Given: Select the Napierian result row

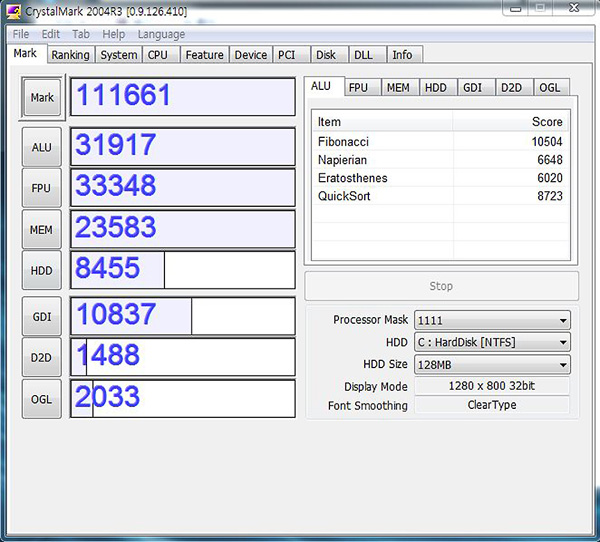Looking at the screenshot, I should [441, 160].
